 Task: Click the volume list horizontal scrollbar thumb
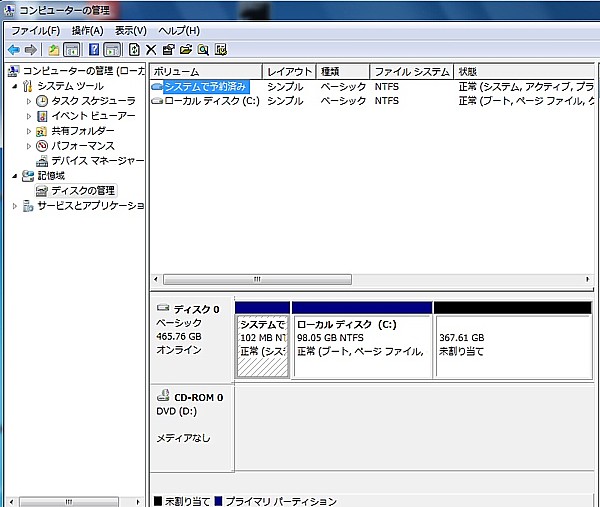257,279
